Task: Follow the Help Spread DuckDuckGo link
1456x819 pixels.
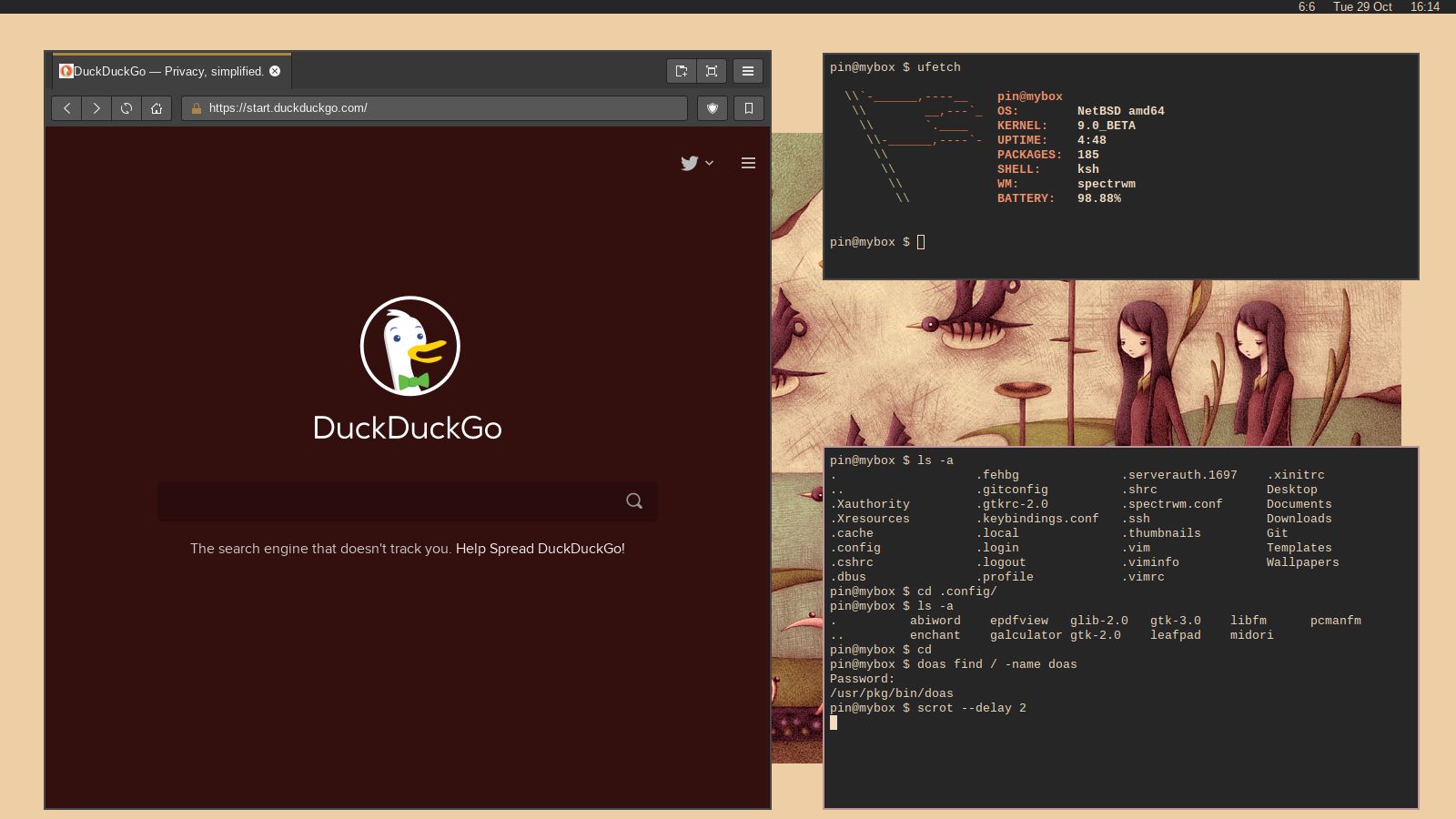Action: pos(541,549)
